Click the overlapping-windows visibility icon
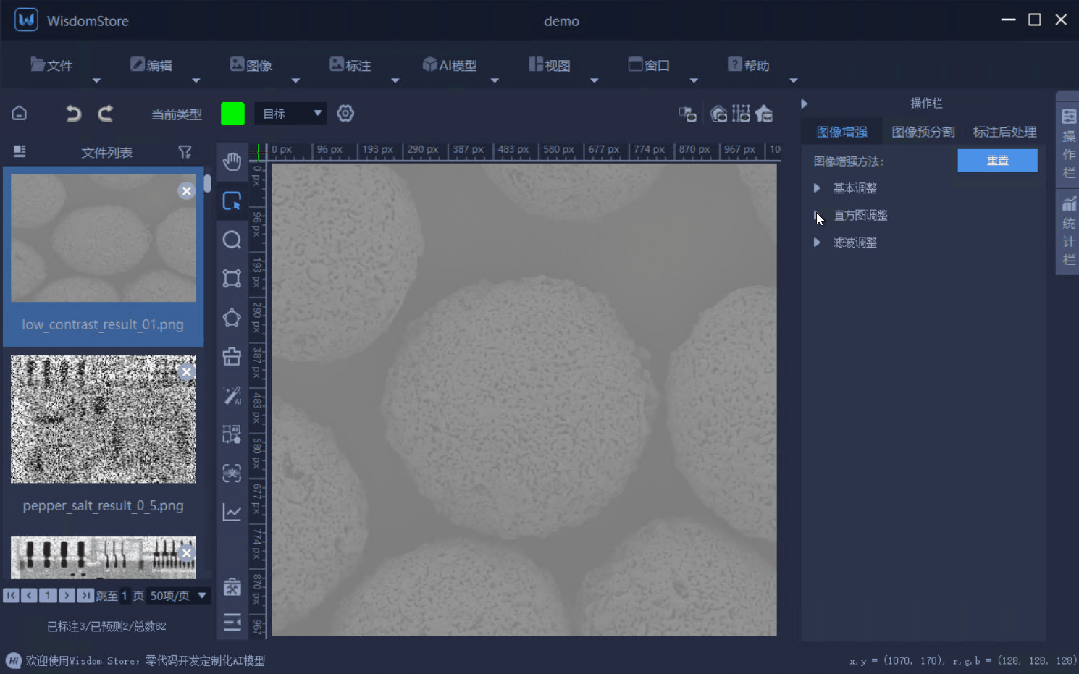Screen dimensions: 1079x674 (x=687, y=114)
